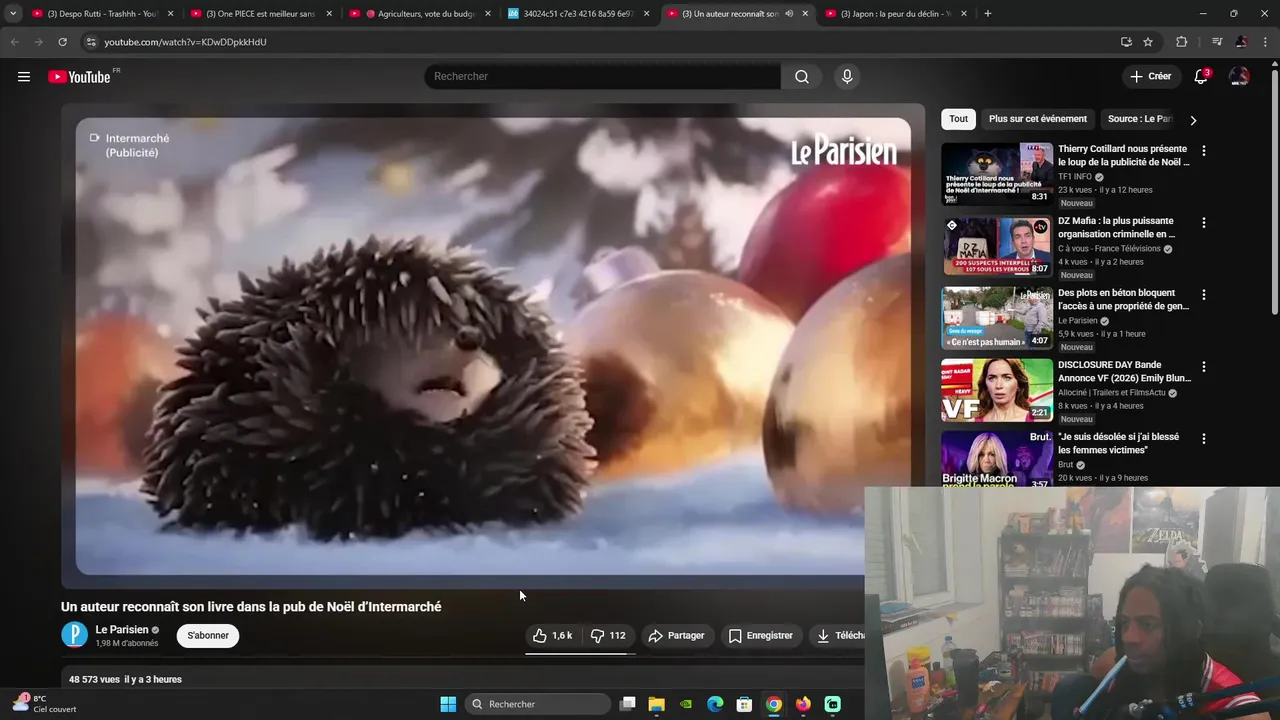The image size is (1280, 720).
Task: Open the page scrollbar up arrow
Action: pyautogui.click(x=1274, y=65)
